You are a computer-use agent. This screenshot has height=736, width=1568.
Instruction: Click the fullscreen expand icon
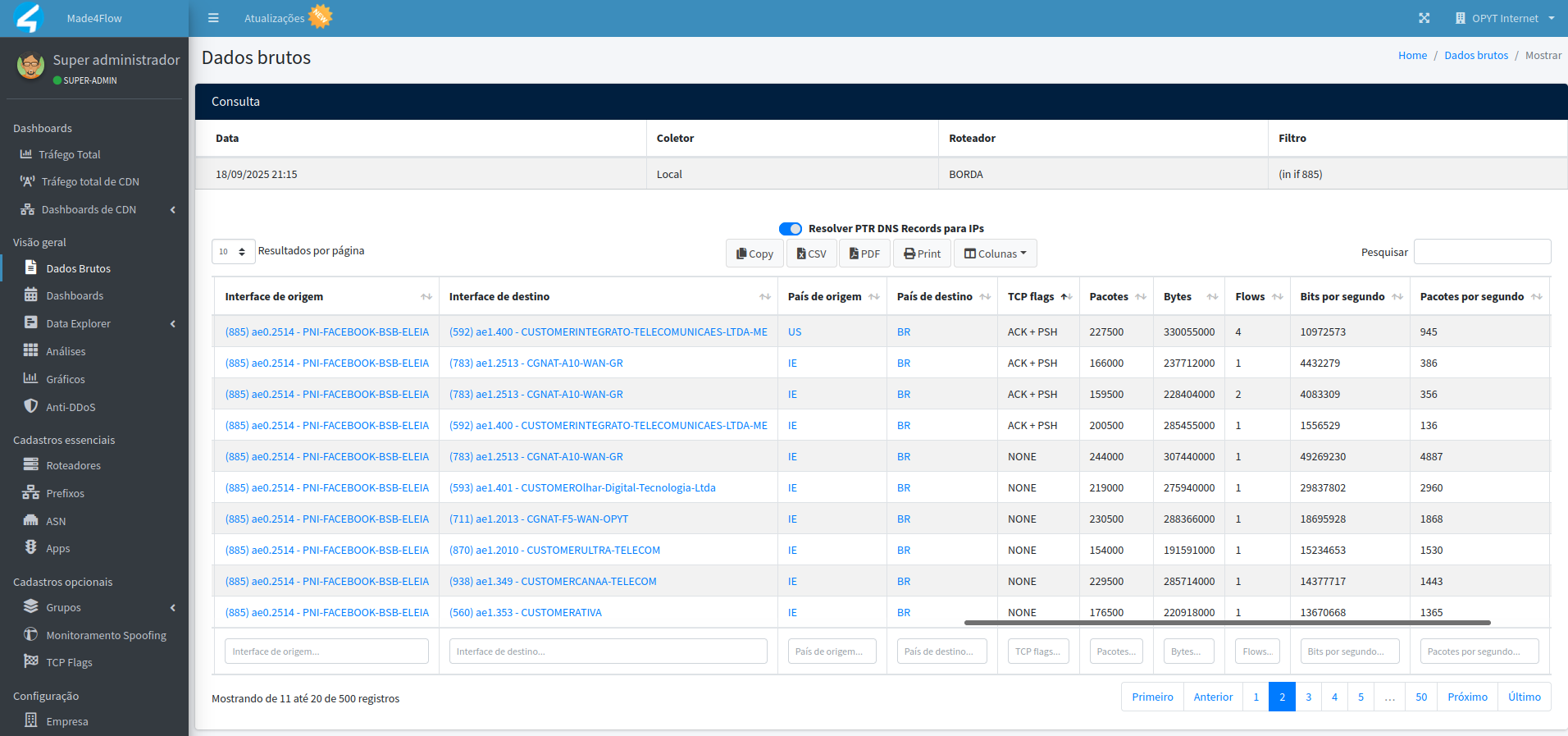1424,18
